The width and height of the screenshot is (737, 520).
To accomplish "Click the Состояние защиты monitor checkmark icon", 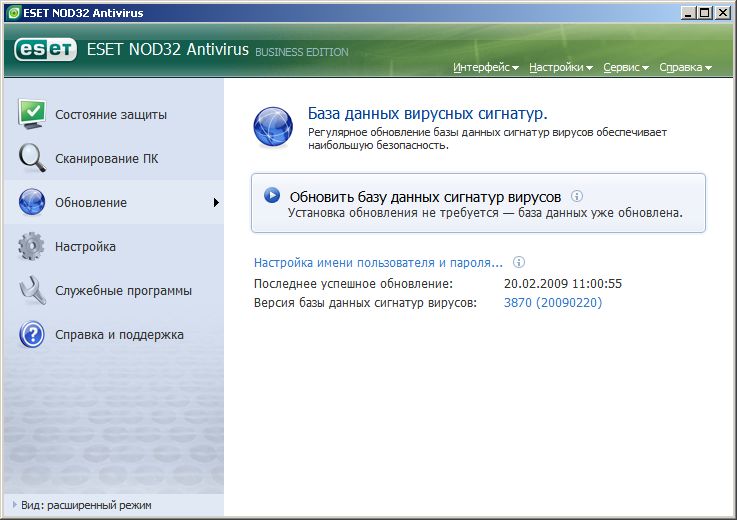I will click(32, 114).
